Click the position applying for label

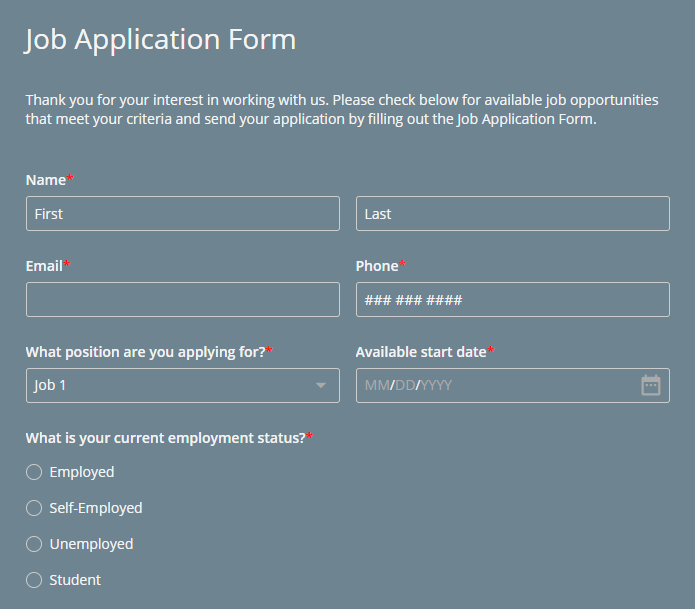coord(145,352)
